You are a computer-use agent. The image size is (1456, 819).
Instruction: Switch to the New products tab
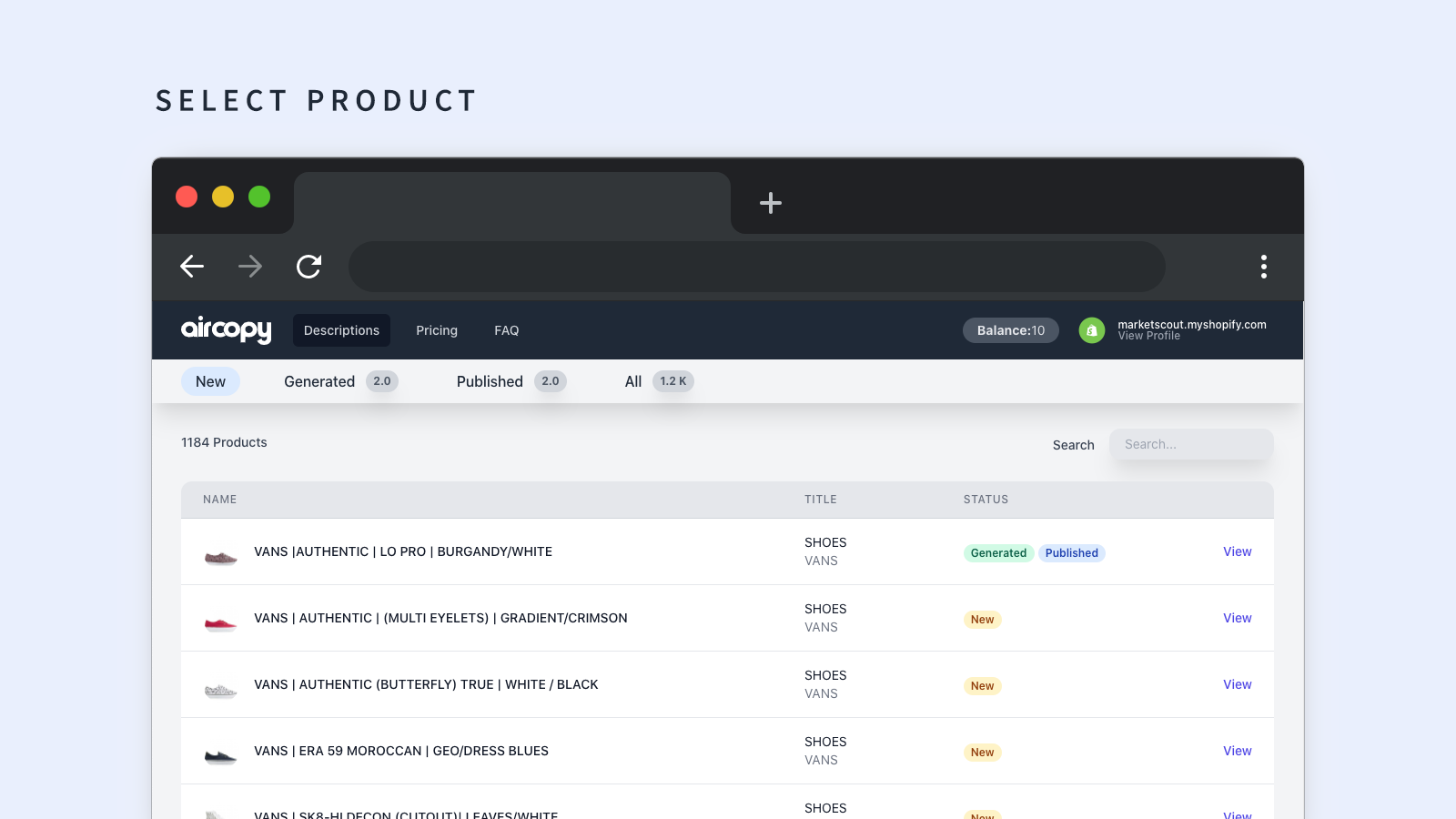point(210,381)
